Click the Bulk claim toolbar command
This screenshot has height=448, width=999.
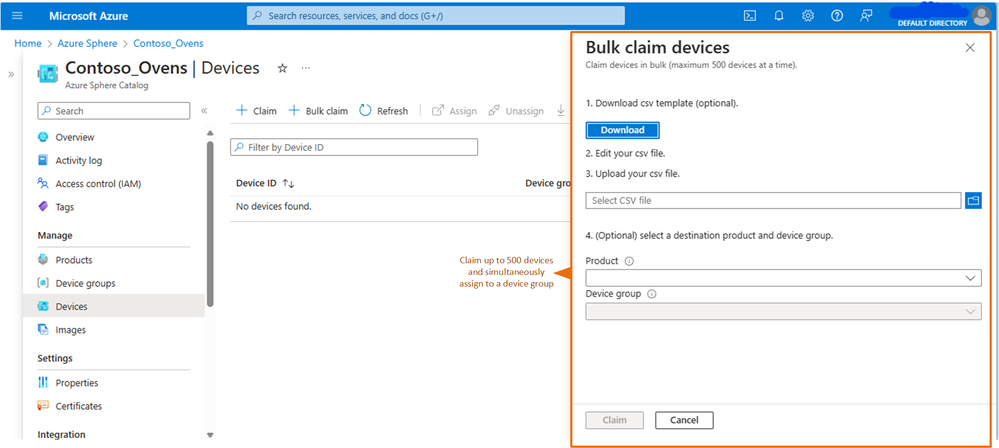pos(319,111)
